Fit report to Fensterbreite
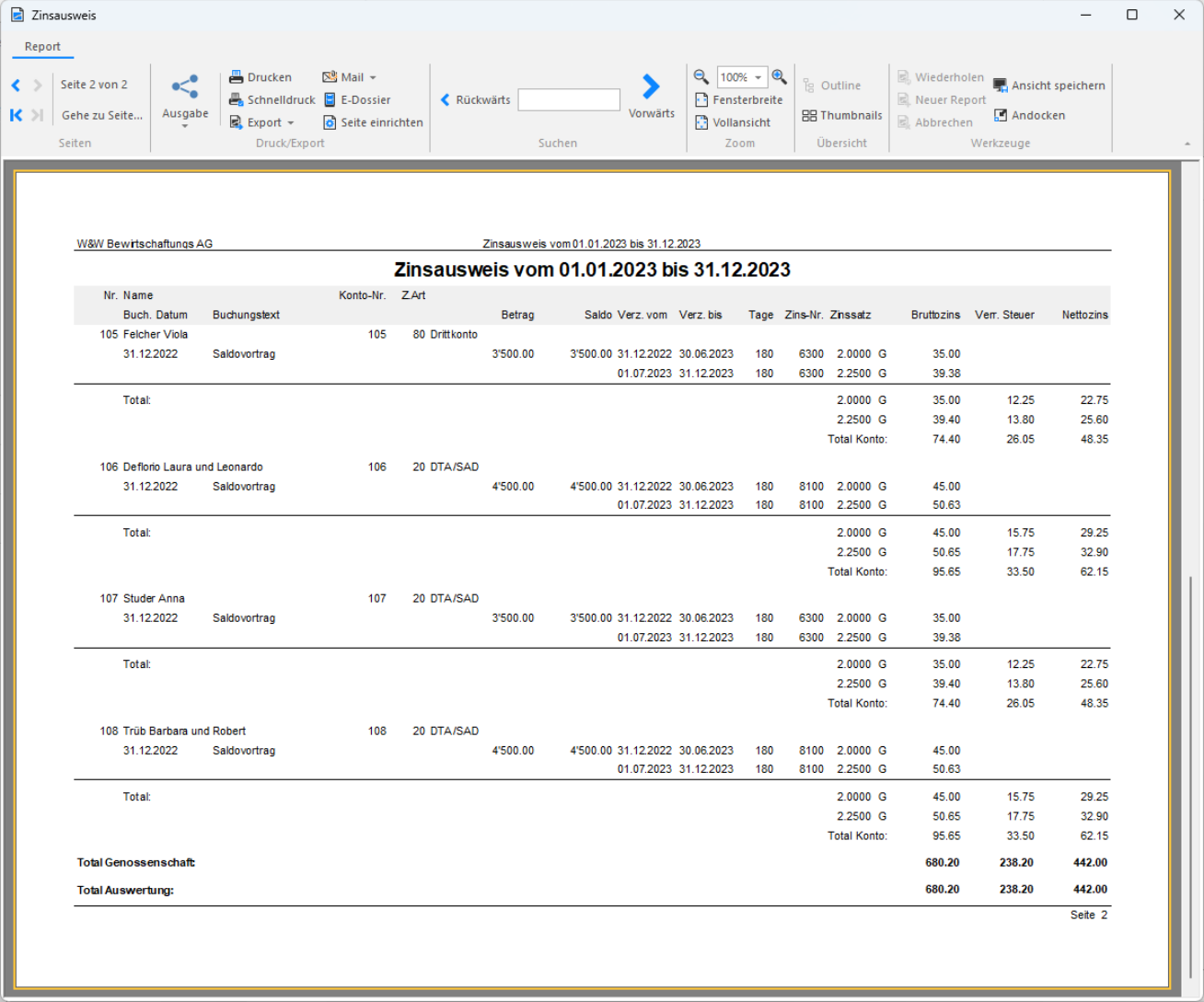Screen dimensions: 1204x1002 tap(739, 99)
